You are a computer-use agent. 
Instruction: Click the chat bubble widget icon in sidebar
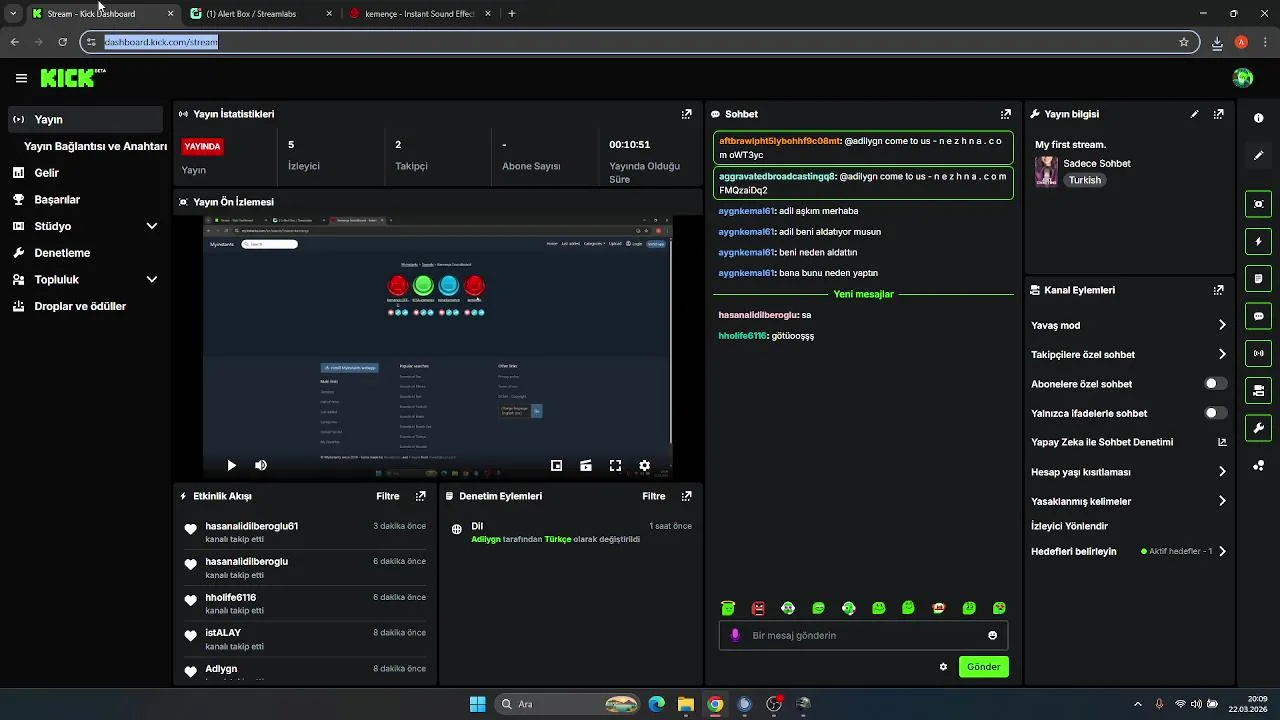click(1258, 316)
